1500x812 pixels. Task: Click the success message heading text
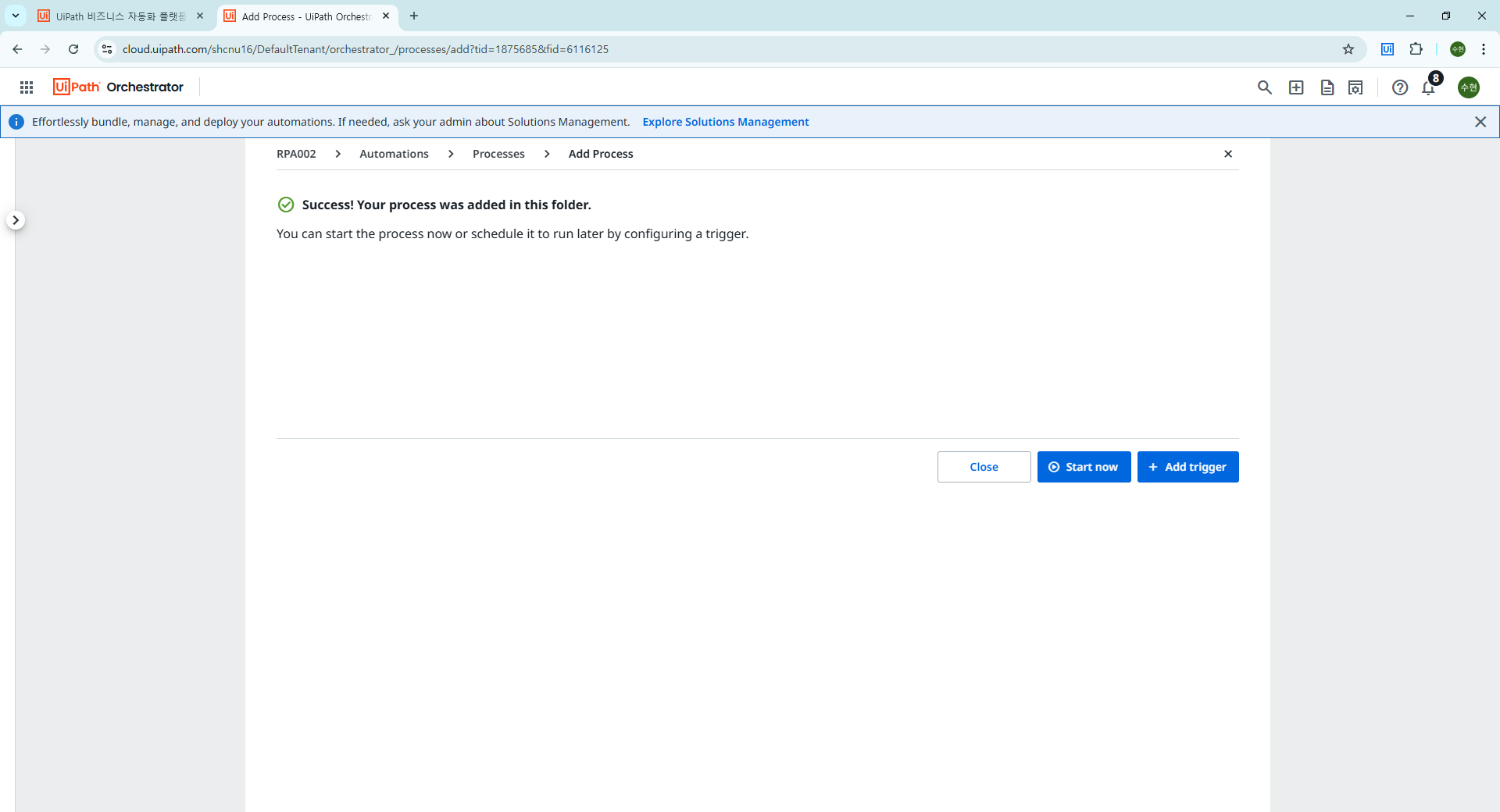447,205
